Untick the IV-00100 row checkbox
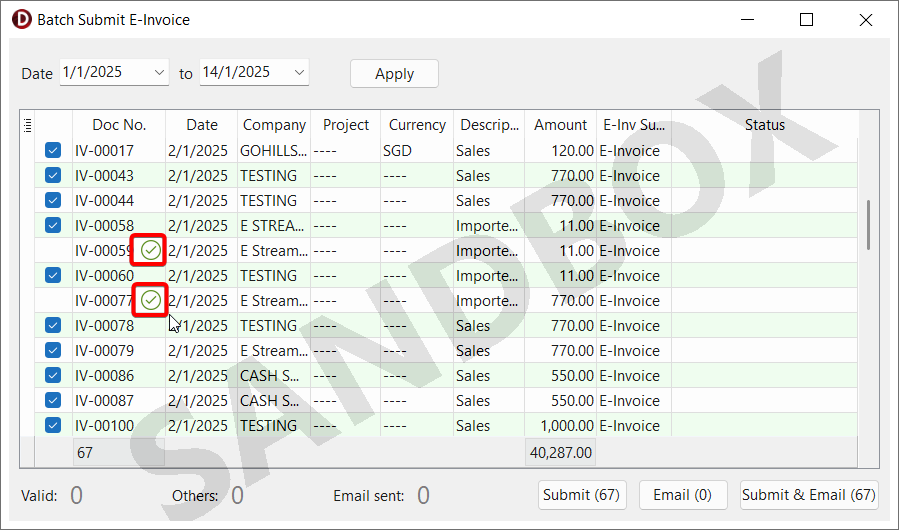Viewport: 899px width, 530px height. click(53, 426)
